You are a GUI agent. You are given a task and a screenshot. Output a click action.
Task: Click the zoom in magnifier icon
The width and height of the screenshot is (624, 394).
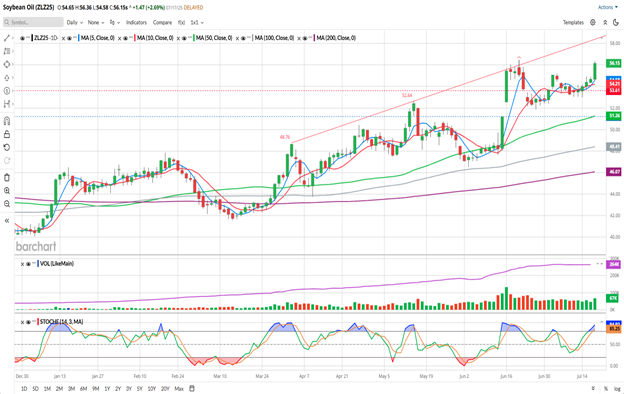[x=6, y=191]
